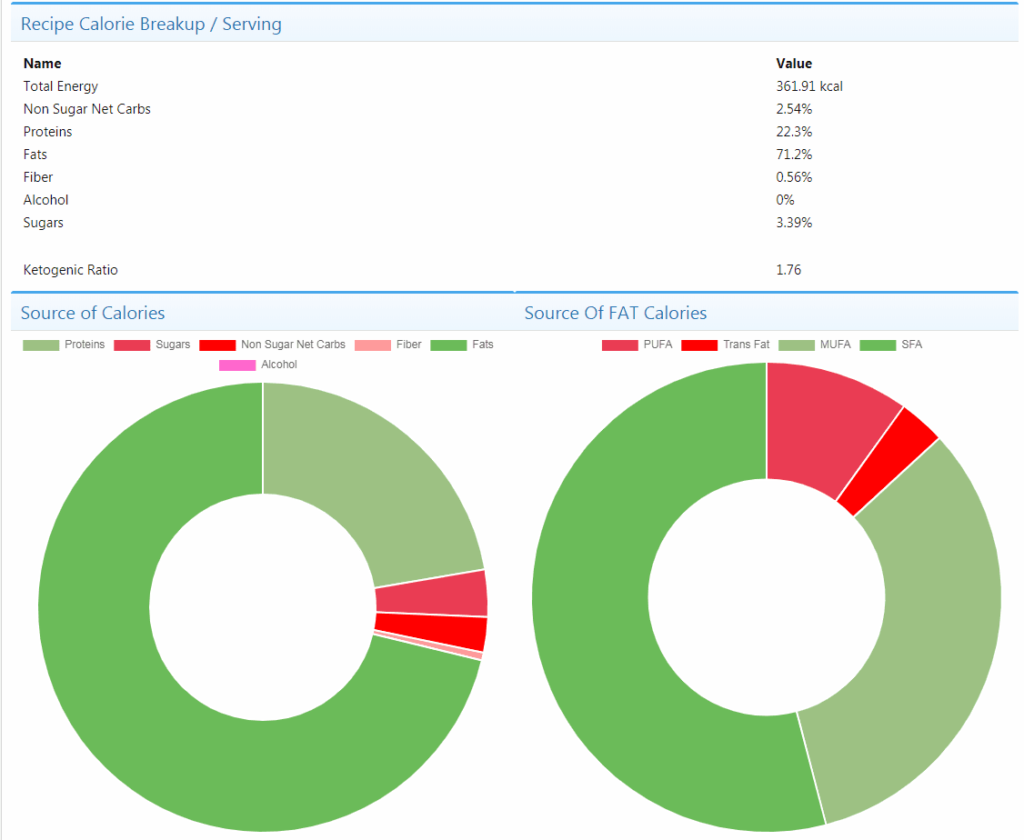
Task: Select the Non Sugar Net Carbs row label
Action: click(x=87, y=109)
